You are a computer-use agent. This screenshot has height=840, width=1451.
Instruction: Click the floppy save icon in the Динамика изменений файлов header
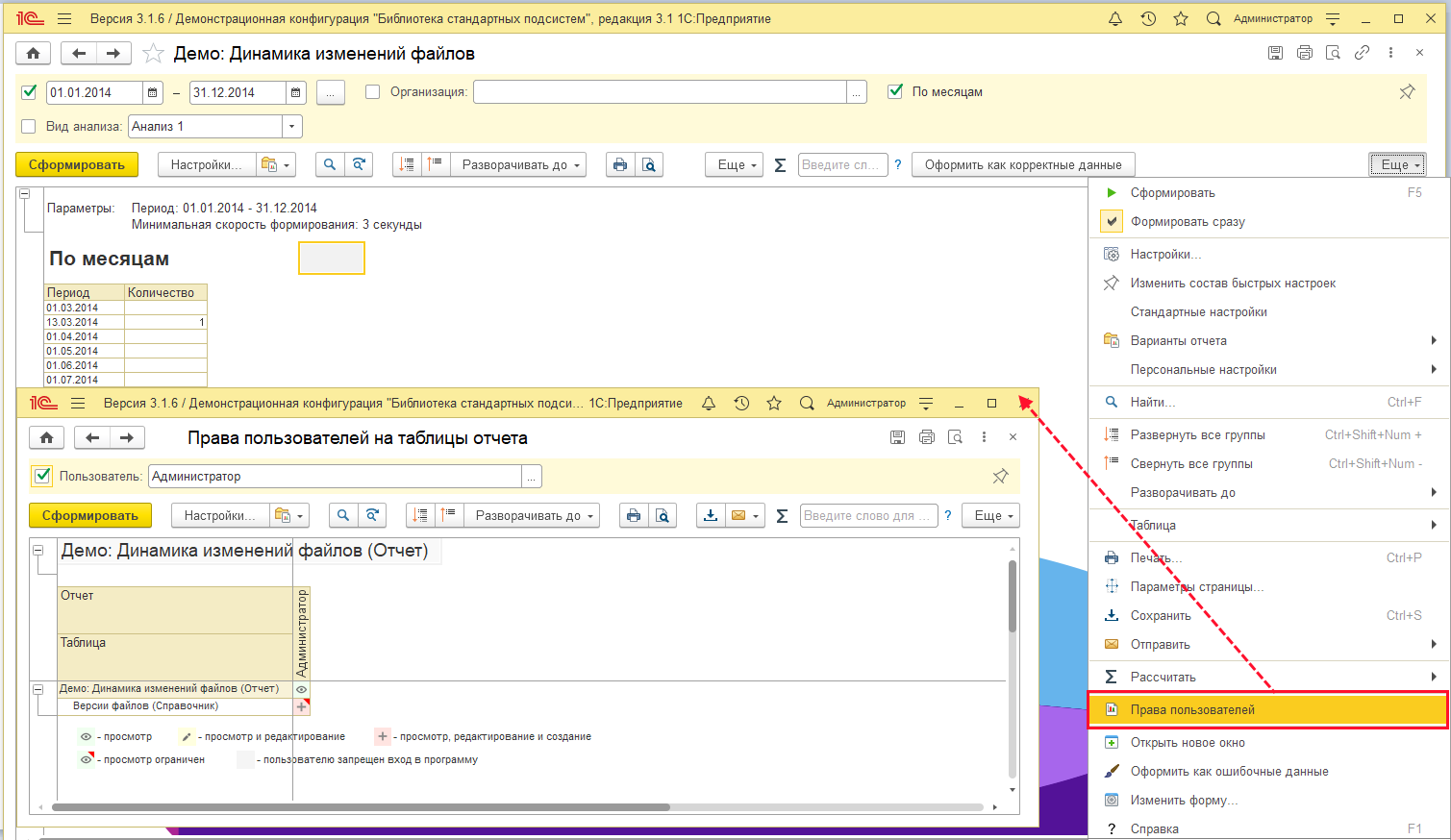pos(1275,53)
